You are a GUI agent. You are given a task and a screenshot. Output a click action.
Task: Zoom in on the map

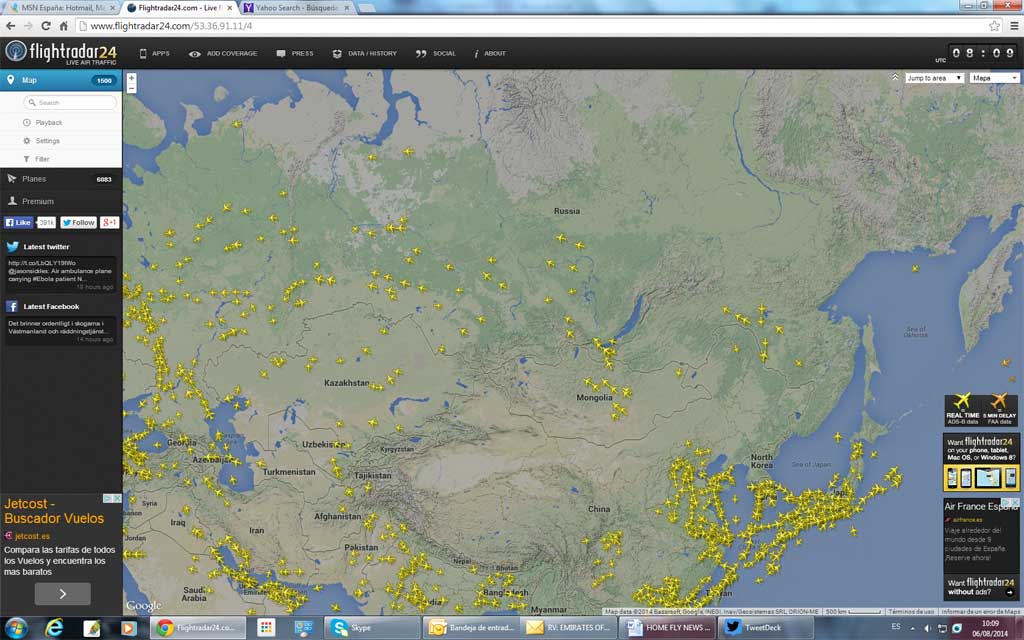pos(132,77)
